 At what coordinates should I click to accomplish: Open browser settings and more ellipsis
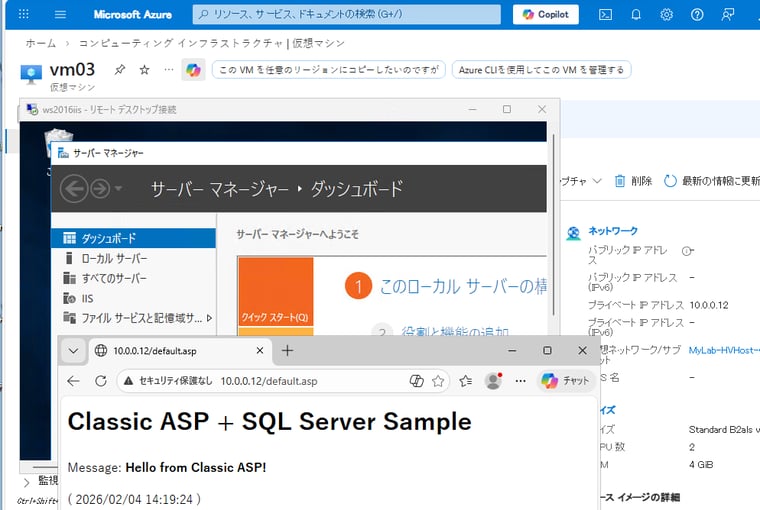click(521, 381)
